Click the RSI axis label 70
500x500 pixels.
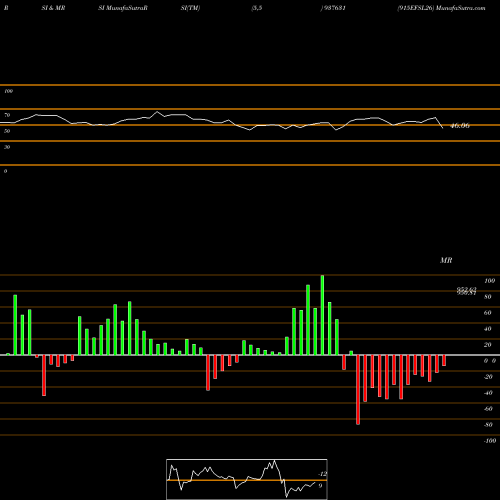(7, 115)
